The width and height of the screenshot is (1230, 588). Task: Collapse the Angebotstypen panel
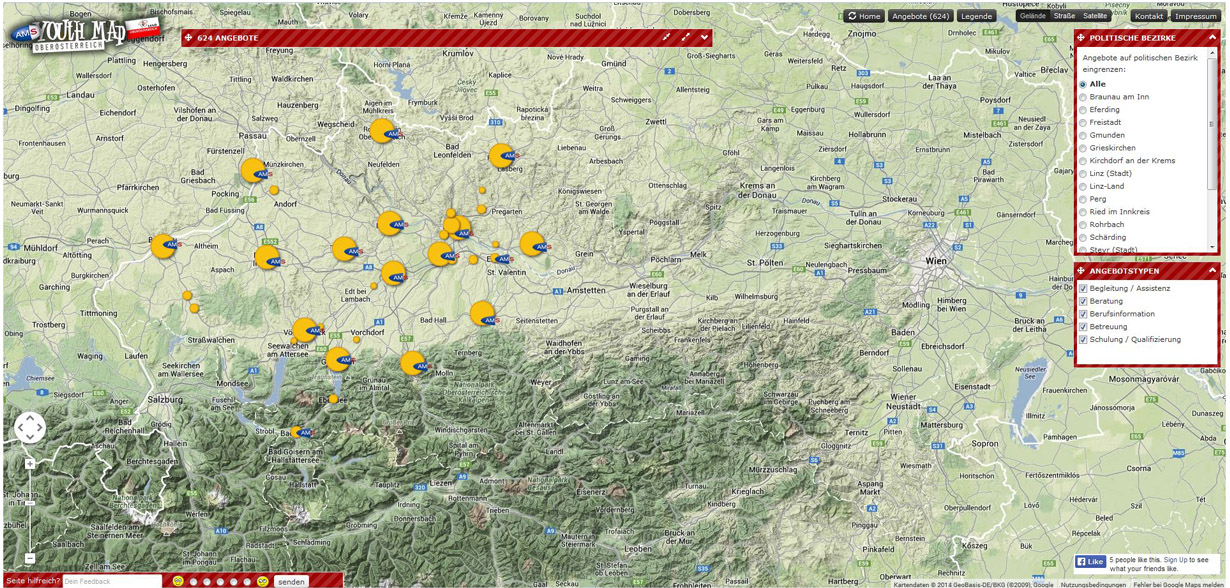tap(1212, 271)
